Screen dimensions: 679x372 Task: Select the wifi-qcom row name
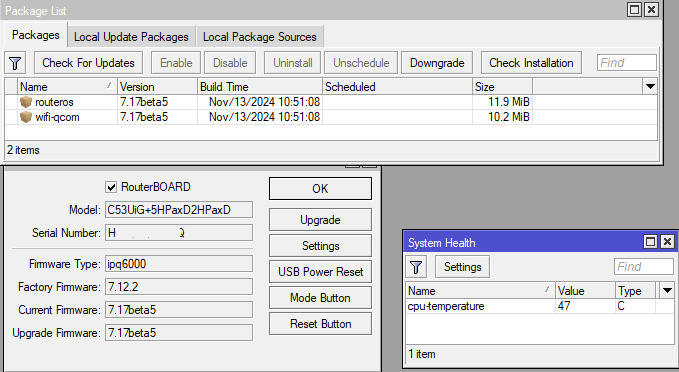(57, 117)
